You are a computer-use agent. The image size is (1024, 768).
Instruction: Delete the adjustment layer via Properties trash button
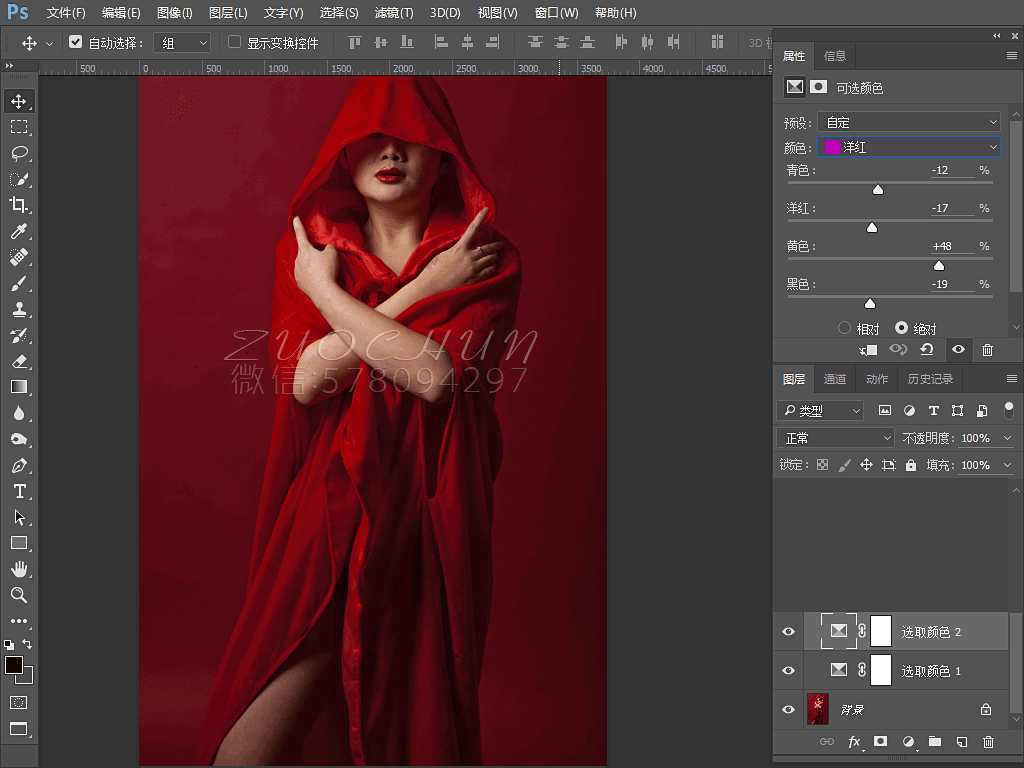click(988, 350)
